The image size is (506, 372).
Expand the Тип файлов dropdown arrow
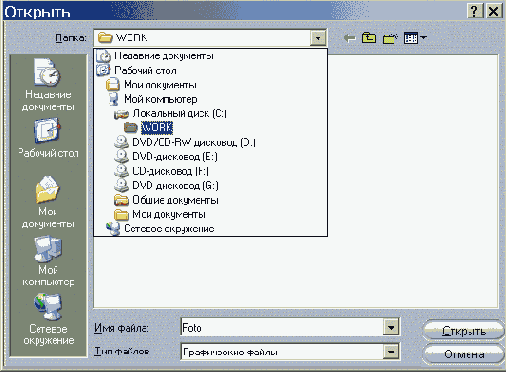(391, 351)
